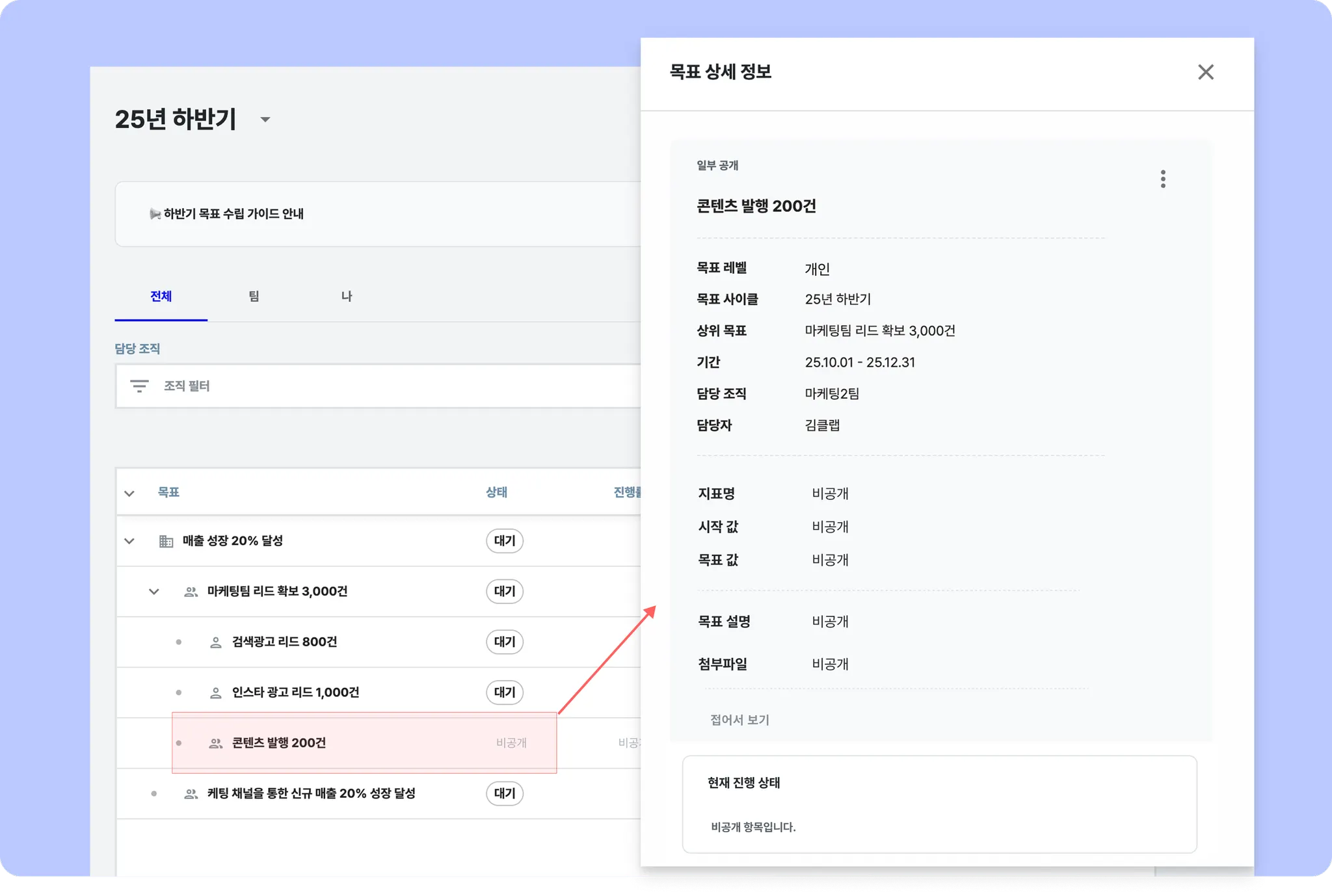This screenshot has width=1332, height=896.
Task: Switch to the 팀 tab
Action: [254, 296]
